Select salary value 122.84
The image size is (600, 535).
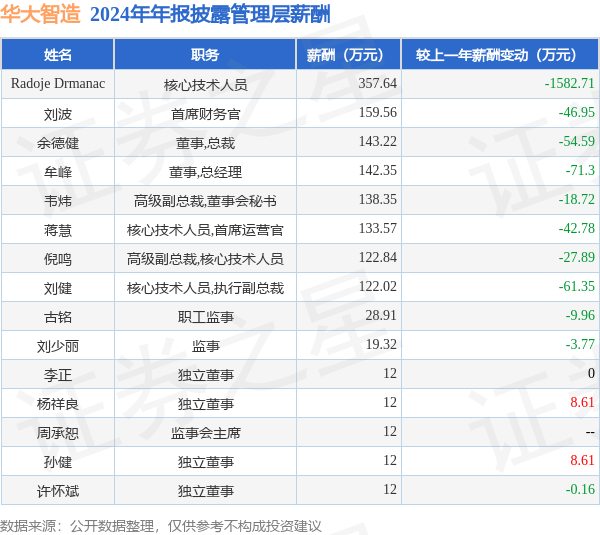(378, 257)
